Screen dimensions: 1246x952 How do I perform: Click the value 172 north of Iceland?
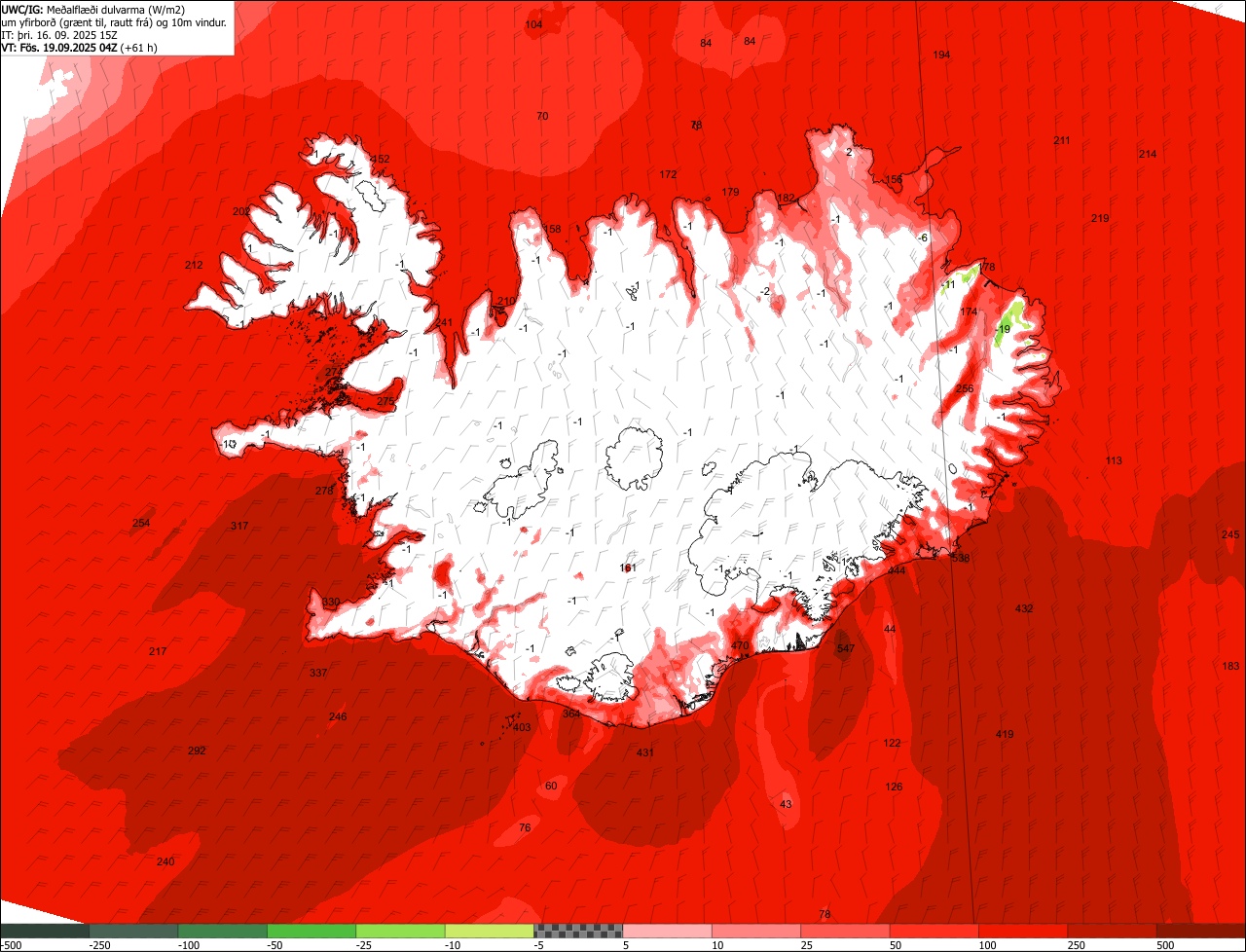click(x=668, y=174)
